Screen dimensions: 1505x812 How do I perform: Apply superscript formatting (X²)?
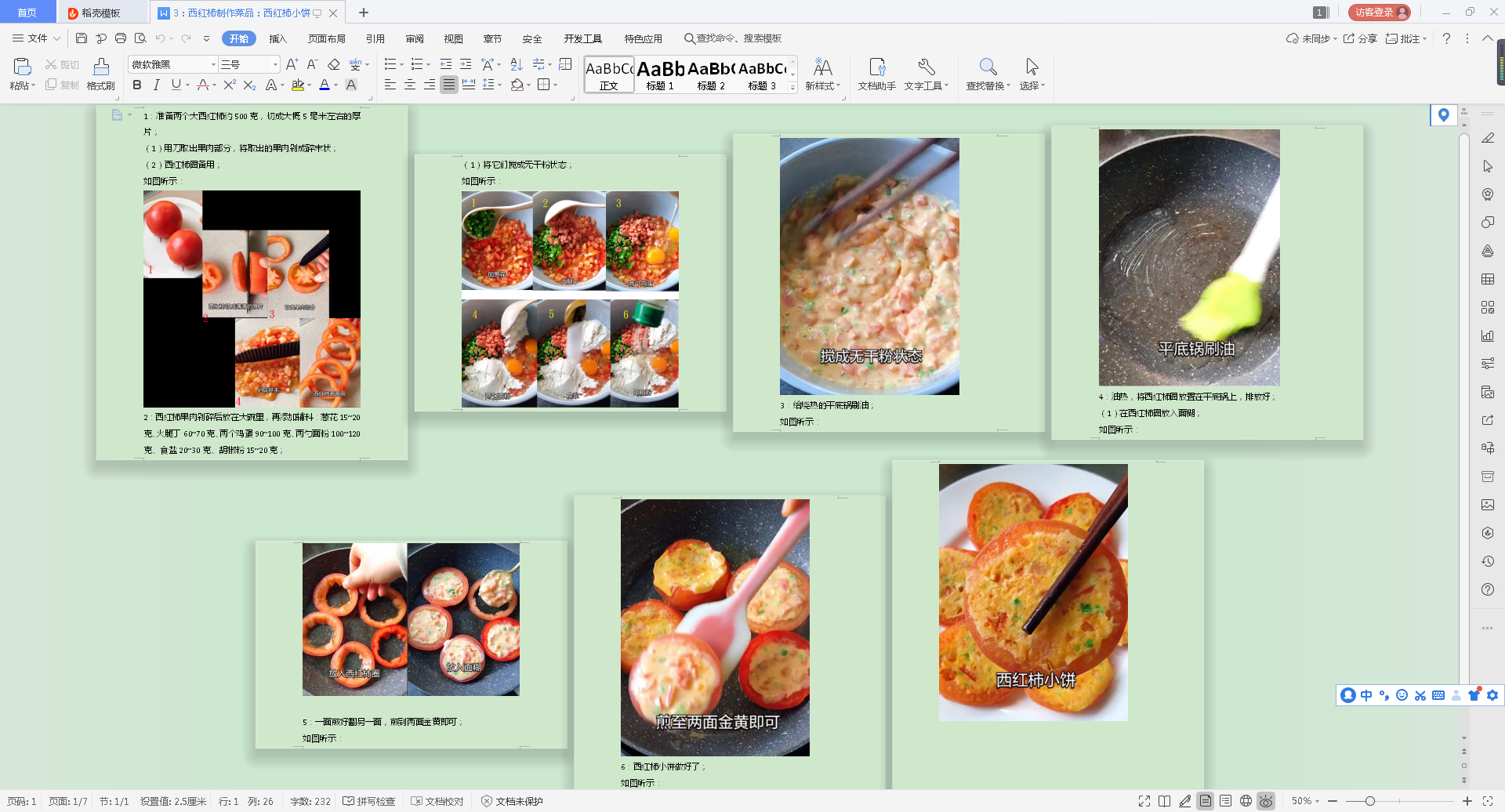click(229, 85)
